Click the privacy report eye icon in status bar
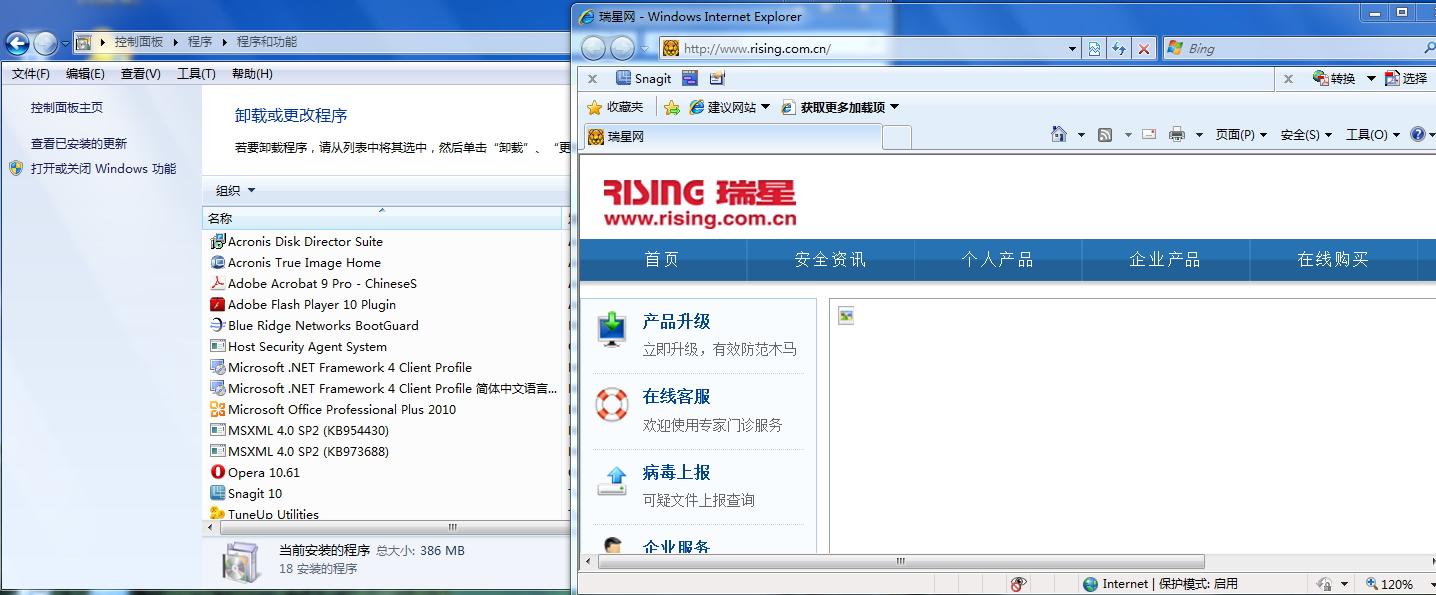This screenshot has width=1436, height=595. (x=1019, y=584)
